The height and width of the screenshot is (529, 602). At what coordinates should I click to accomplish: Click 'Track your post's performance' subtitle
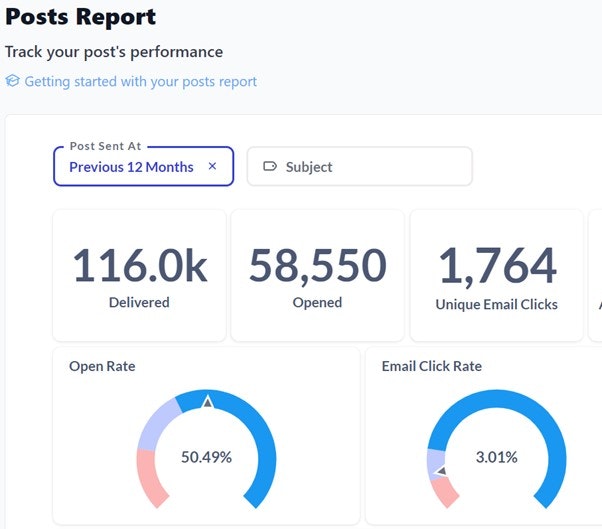pos(114,52)
